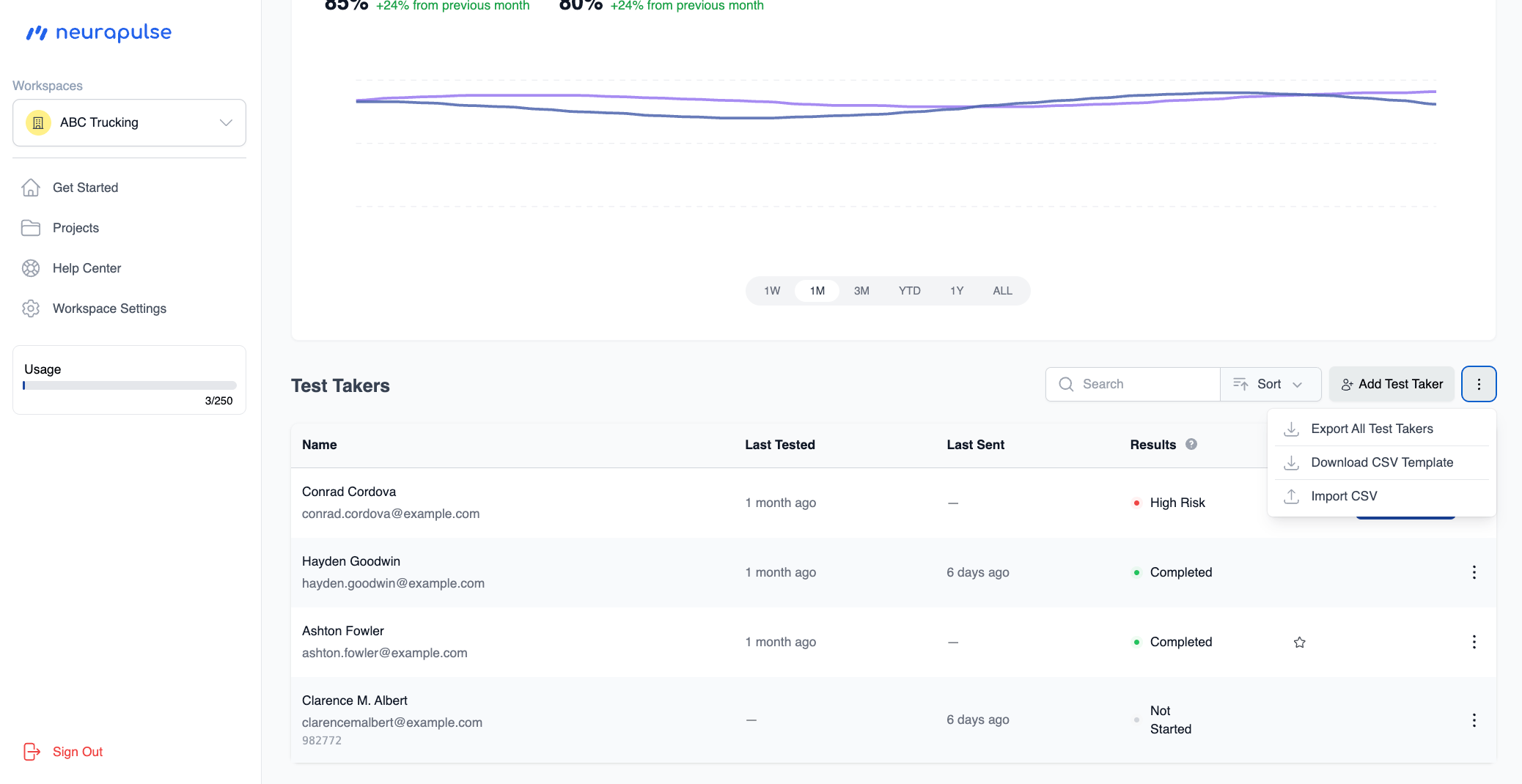Click the name Ashton Fowler
This screenshot has height=784, width=1522.
(343, 631)
